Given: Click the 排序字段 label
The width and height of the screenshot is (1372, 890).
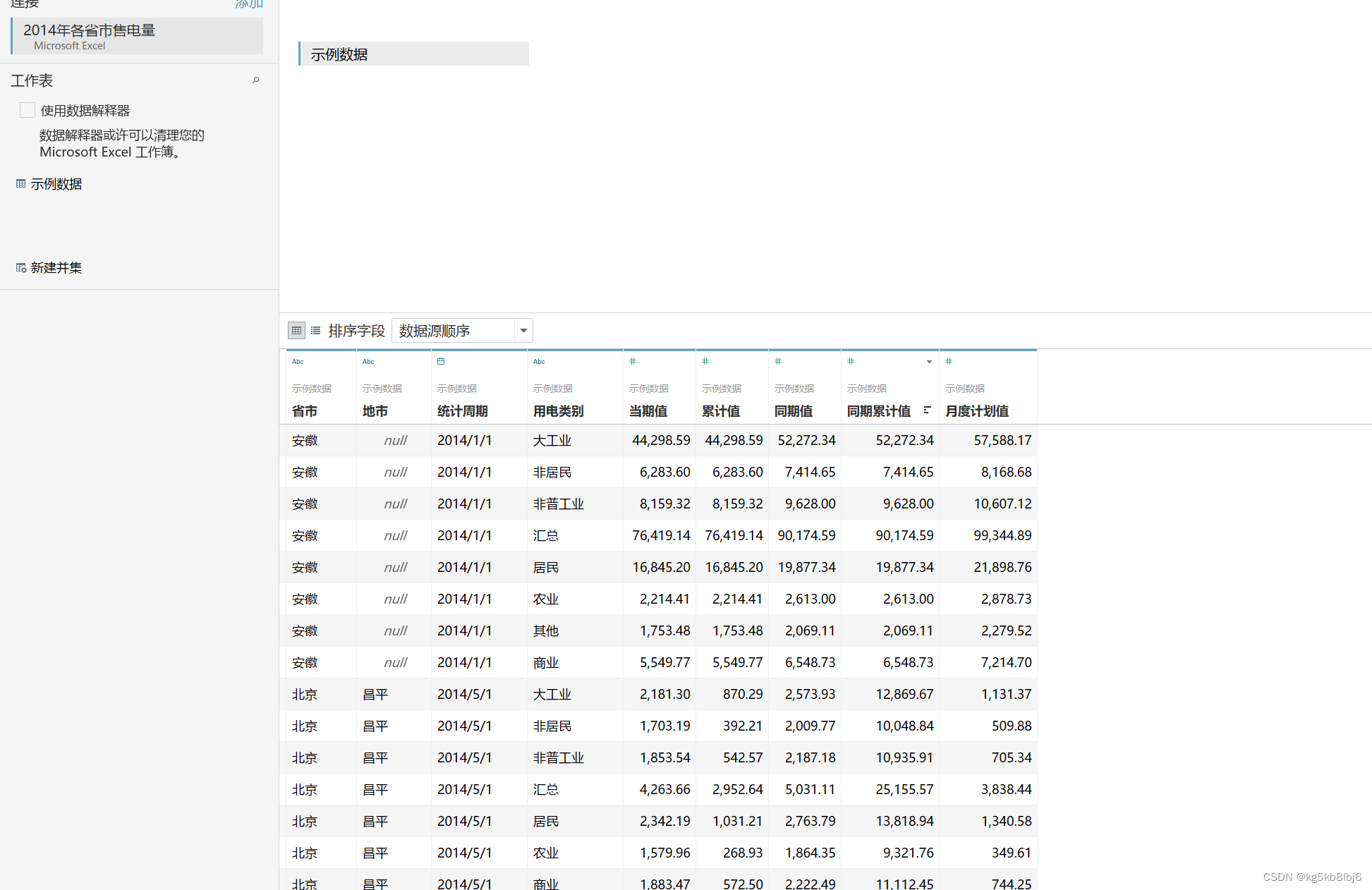Looking at the screenshot, I should point(357,331).
